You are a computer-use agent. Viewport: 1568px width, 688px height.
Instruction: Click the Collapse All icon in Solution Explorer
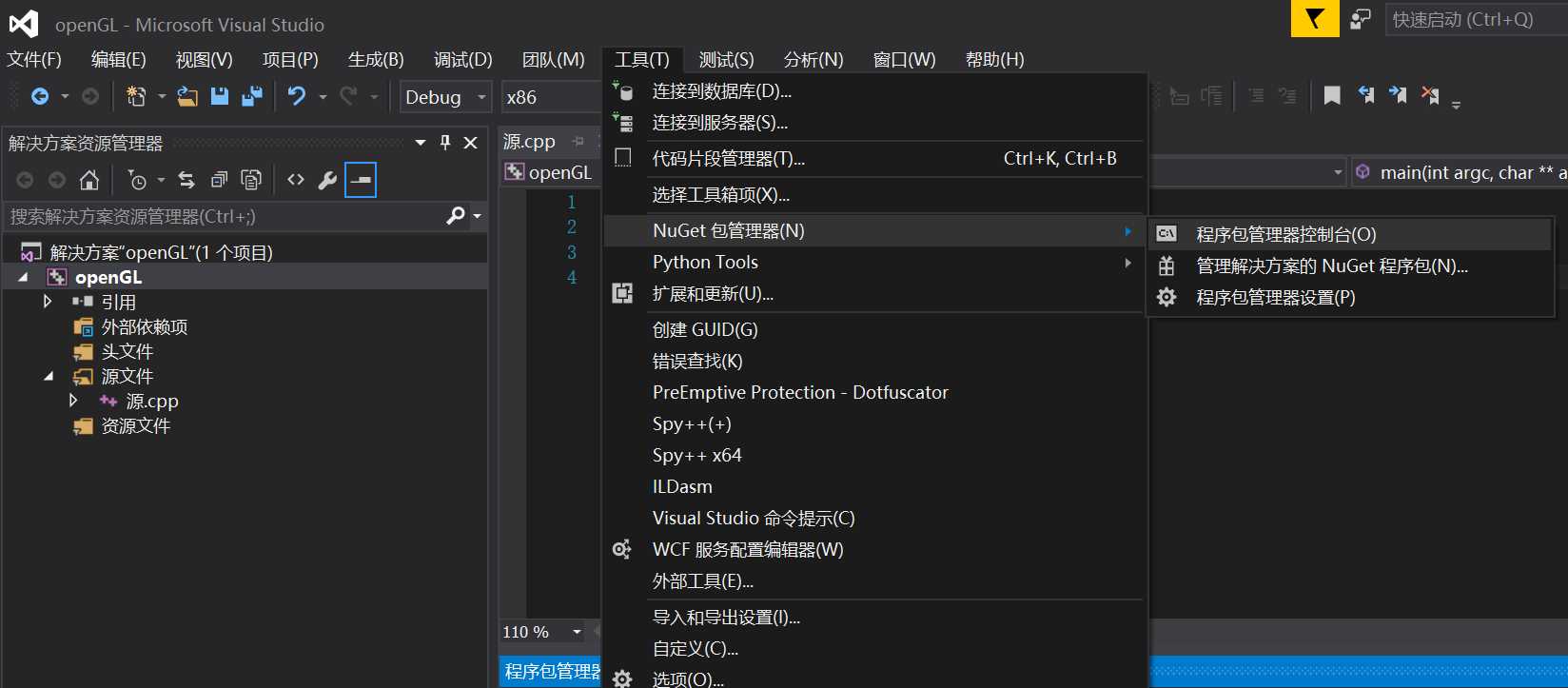(219, 180)
